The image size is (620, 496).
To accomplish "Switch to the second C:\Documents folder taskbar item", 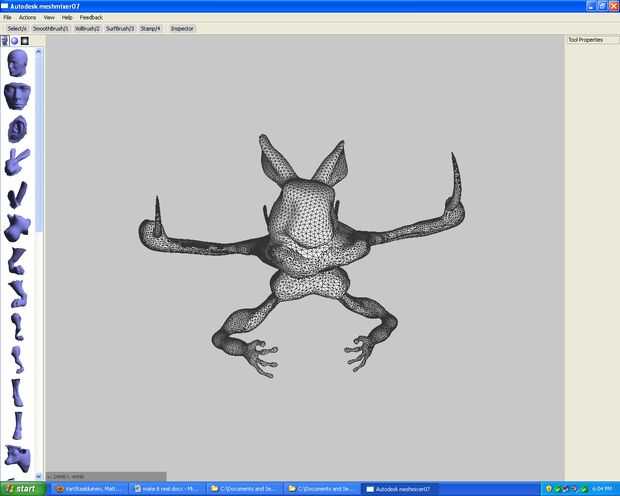I will [321, 489].
